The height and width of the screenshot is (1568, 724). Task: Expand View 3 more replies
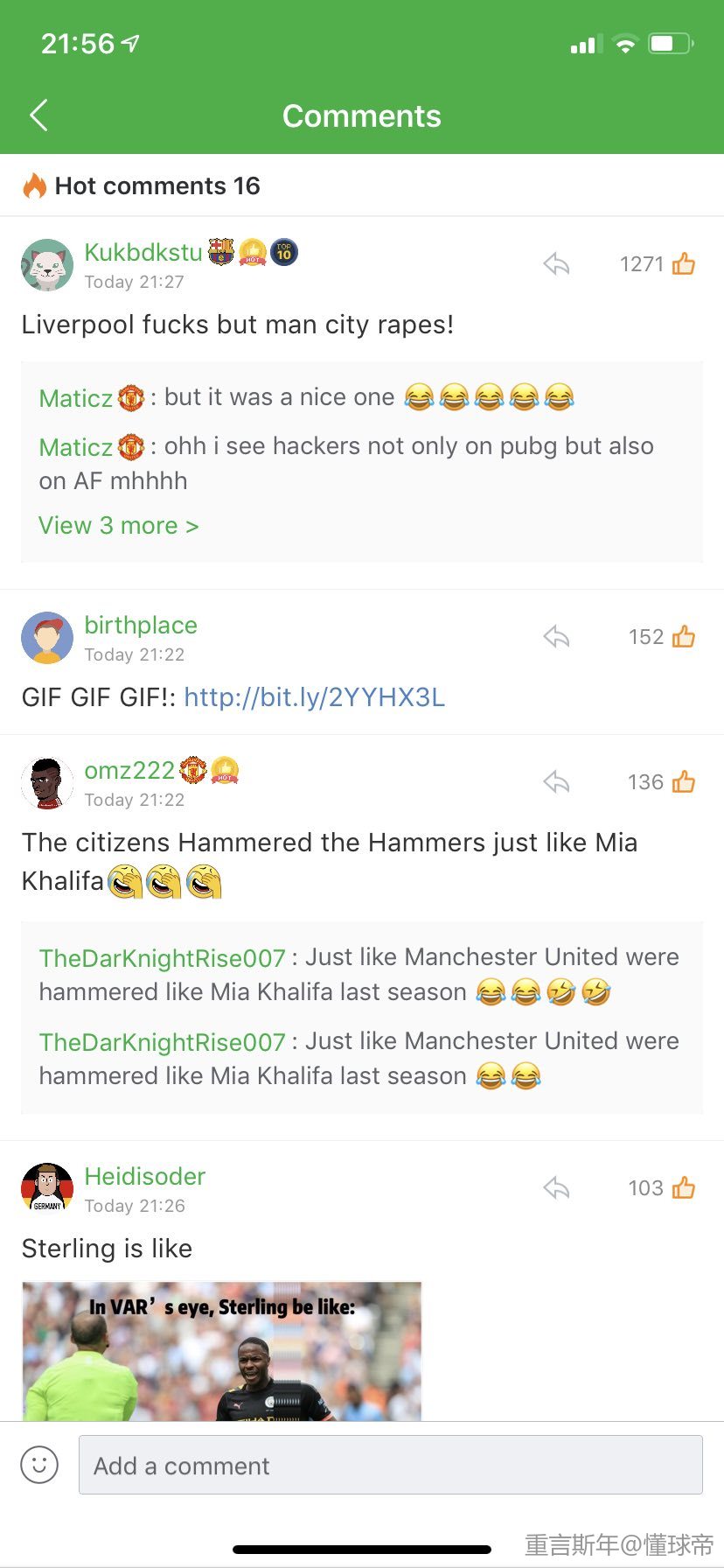pos(119,526)
